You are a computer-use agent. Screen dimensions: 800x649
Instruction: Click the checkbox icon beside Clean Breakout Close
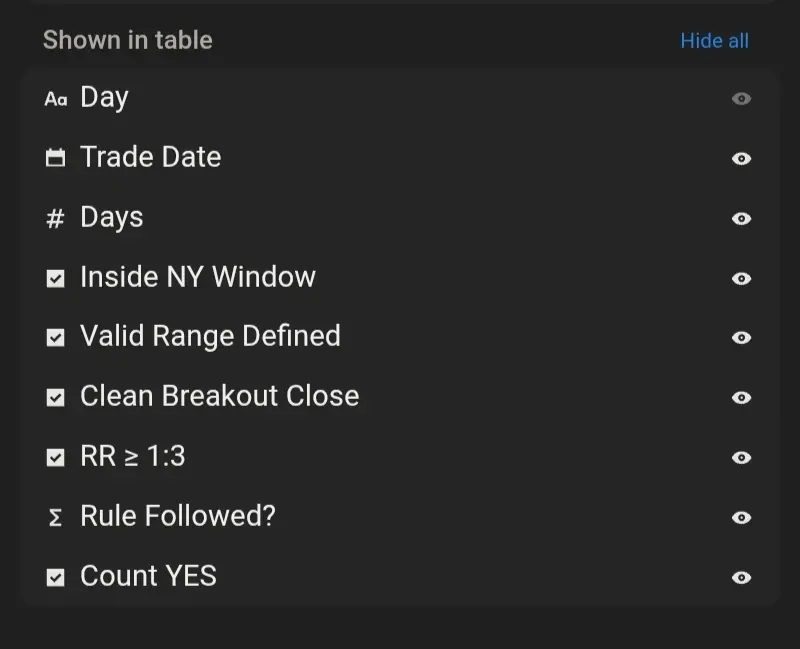point(56,397)
